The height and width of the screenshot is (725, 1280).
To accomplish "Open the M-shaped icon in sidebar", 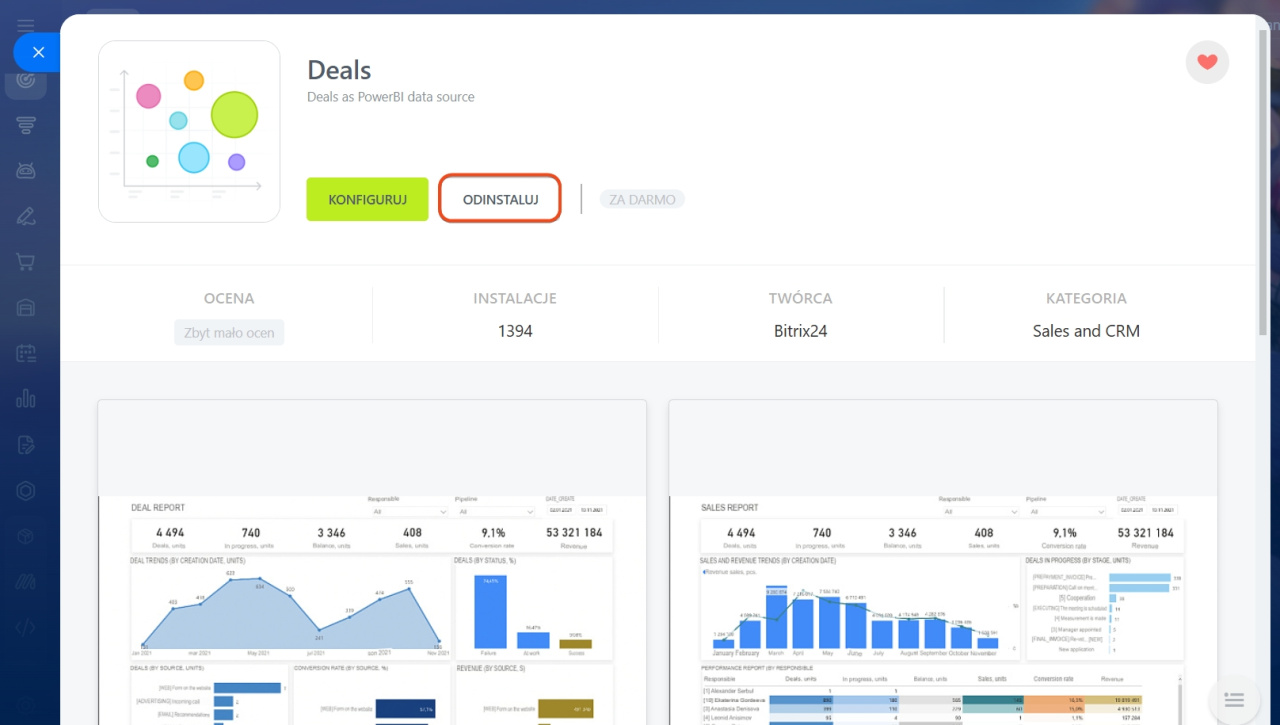I will point(26,582).
